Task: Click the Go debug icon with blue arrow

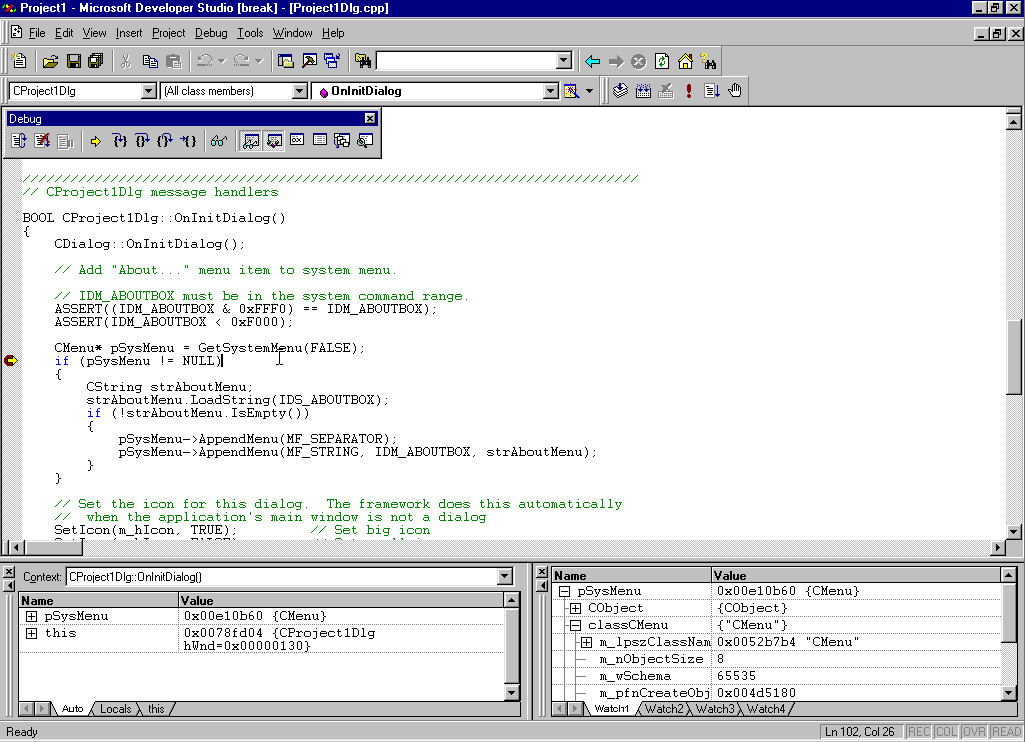Action: [712, 91]
